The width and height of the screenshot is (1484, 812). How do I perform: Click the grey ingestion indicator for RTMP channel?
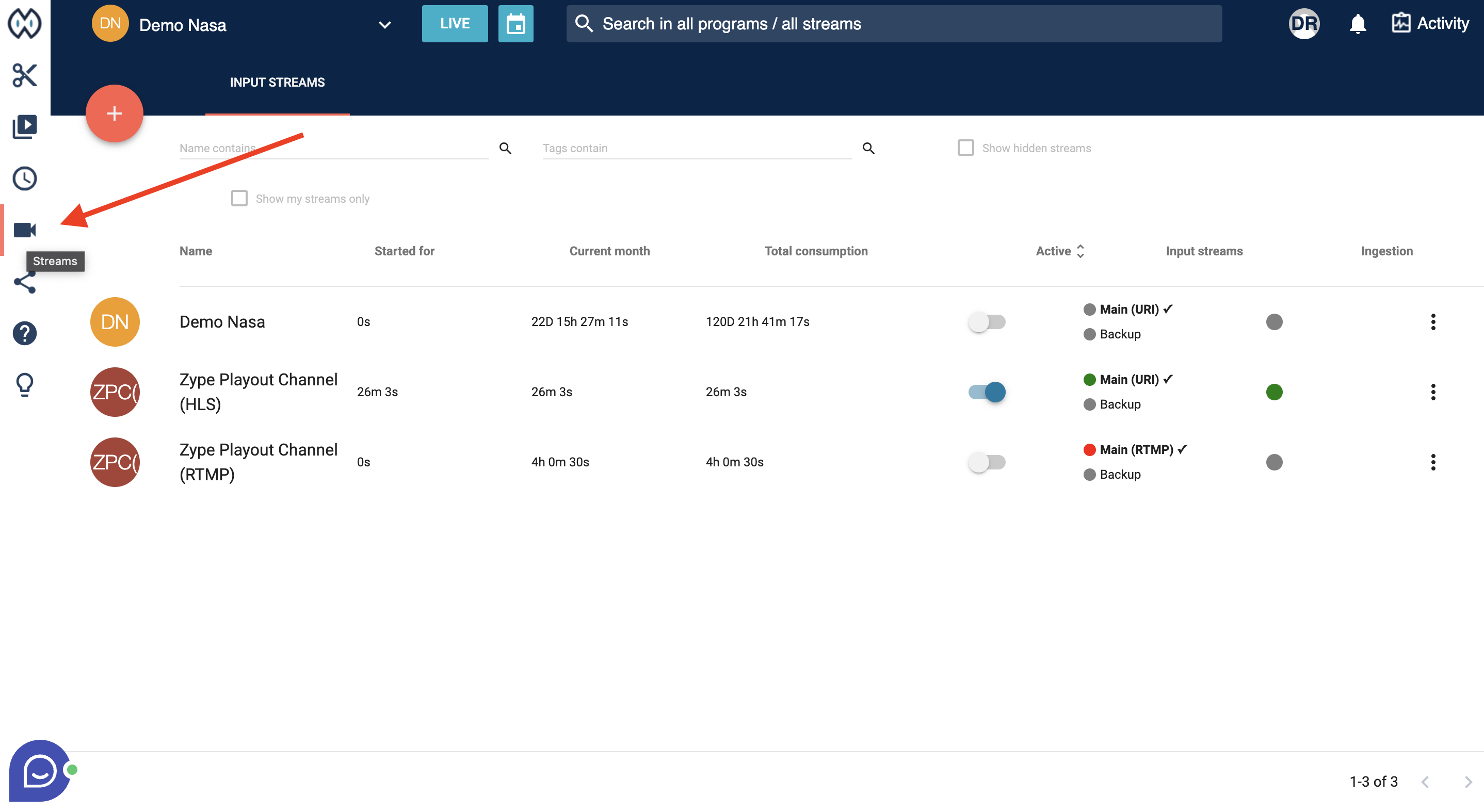[1273, 462]
